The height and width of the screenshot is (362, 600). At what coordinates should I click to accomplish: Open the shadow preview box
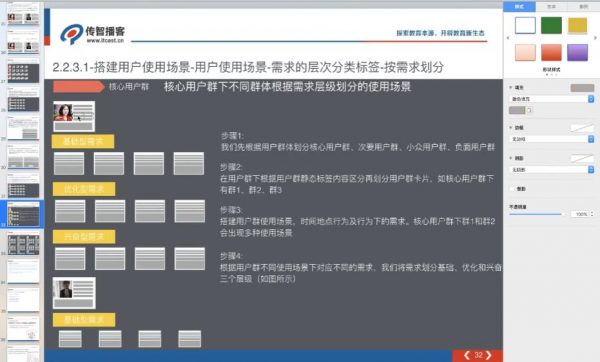(582, 158)
